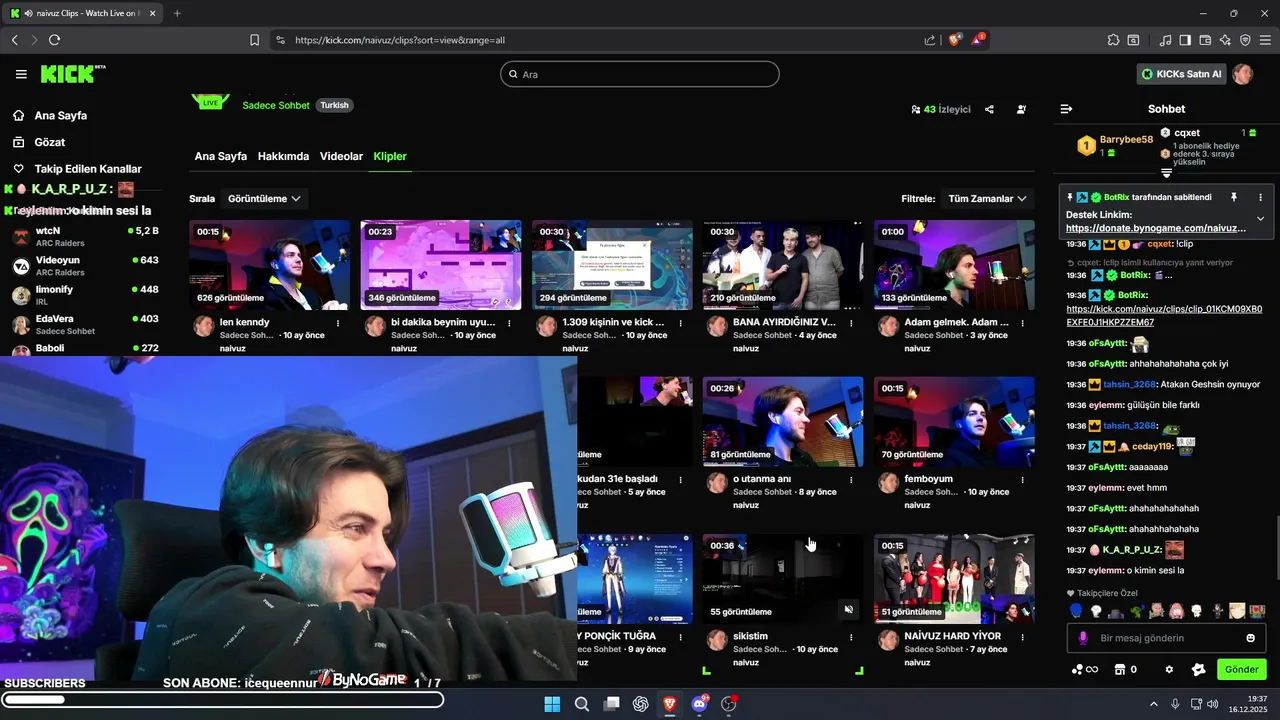Image resolution: width=1280 pixels, height=720 pixels.
Task: Collapse the Sohbet chat panel
Action: [x=1066, y=109]
